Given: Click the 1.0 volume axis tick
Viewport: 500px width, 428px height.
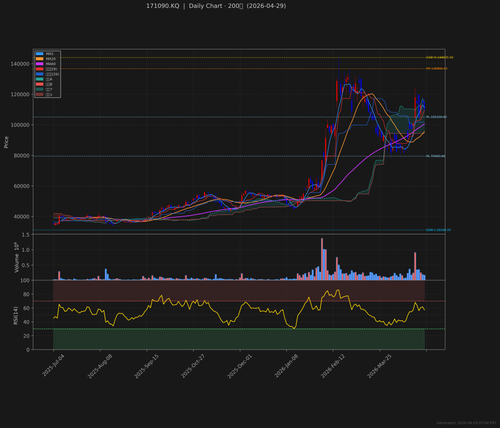Looking at the screenshot, I should [x=25, y=250].
